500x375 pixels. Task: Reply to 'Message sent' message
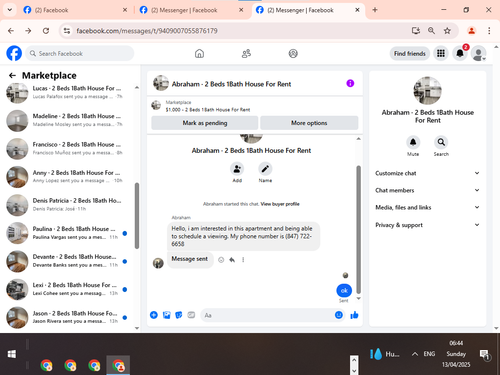tap(232, 260)
